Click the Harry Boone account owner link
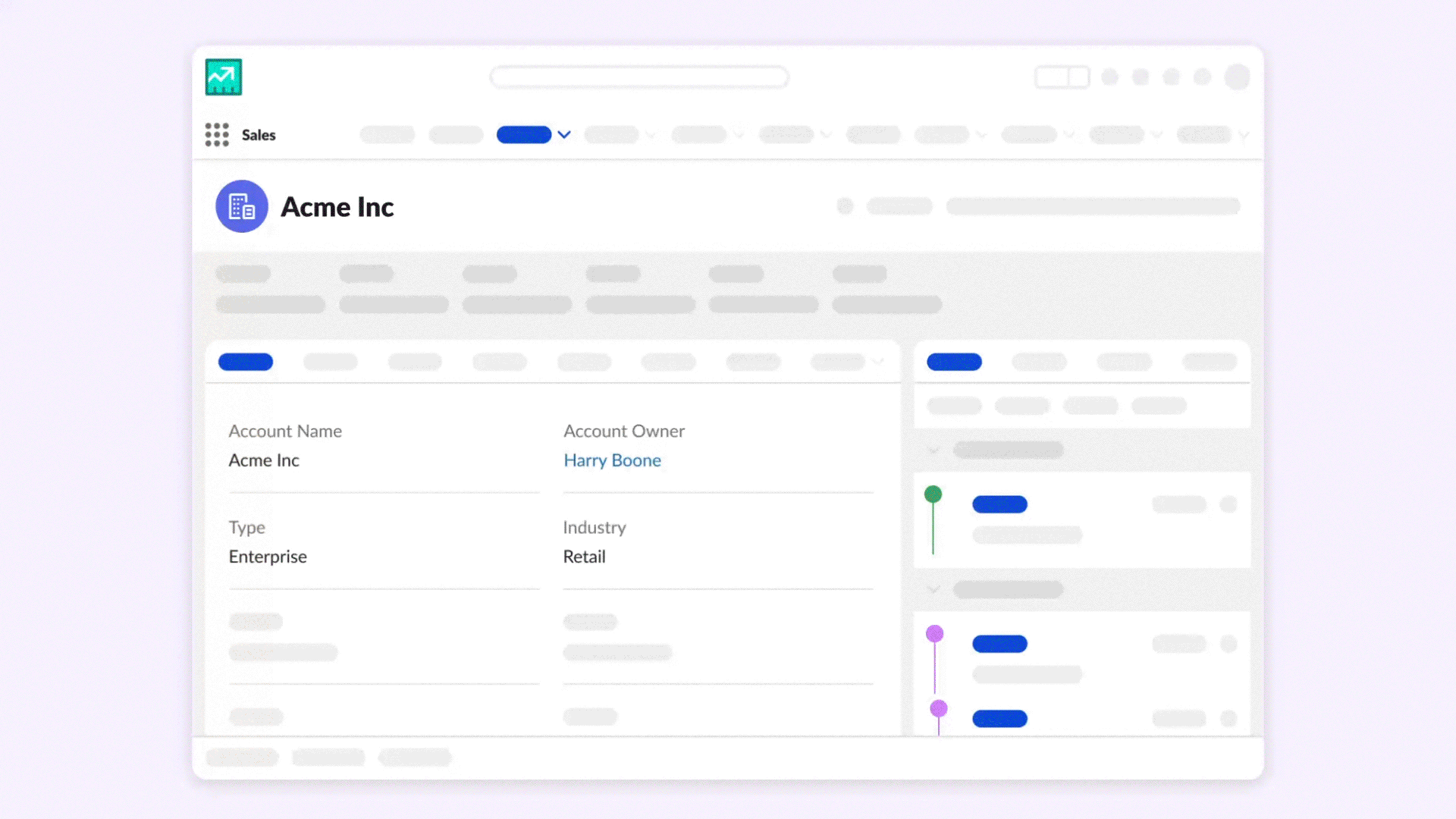 [x=612, y=459]
